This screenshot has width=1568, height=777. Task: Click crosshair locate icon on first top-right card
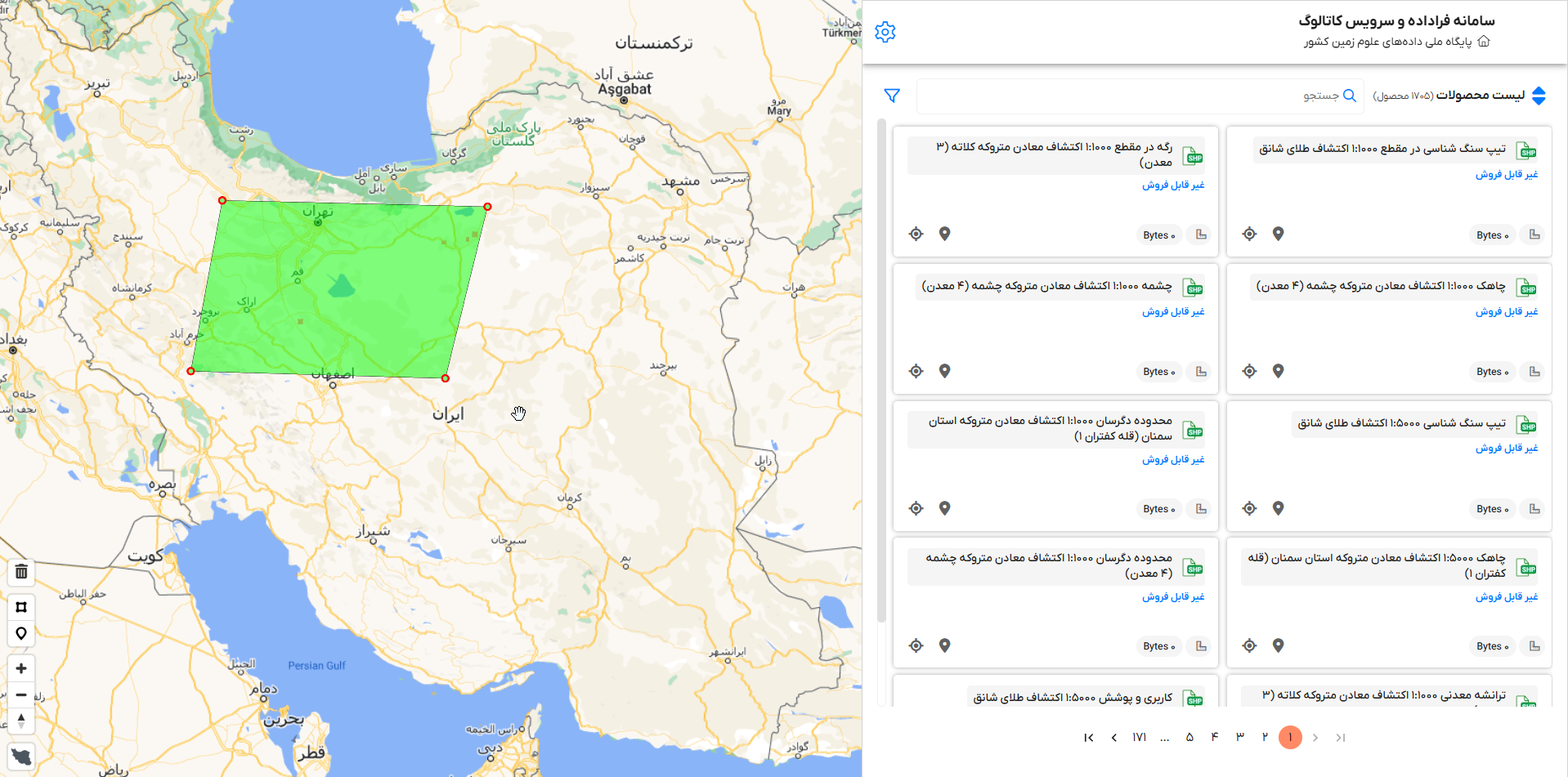point(1249,234)
